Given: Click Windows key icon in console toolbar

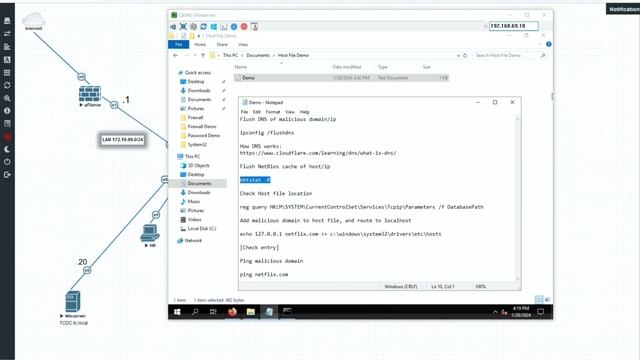Looking at the screenshot, I should pos(213,27).
